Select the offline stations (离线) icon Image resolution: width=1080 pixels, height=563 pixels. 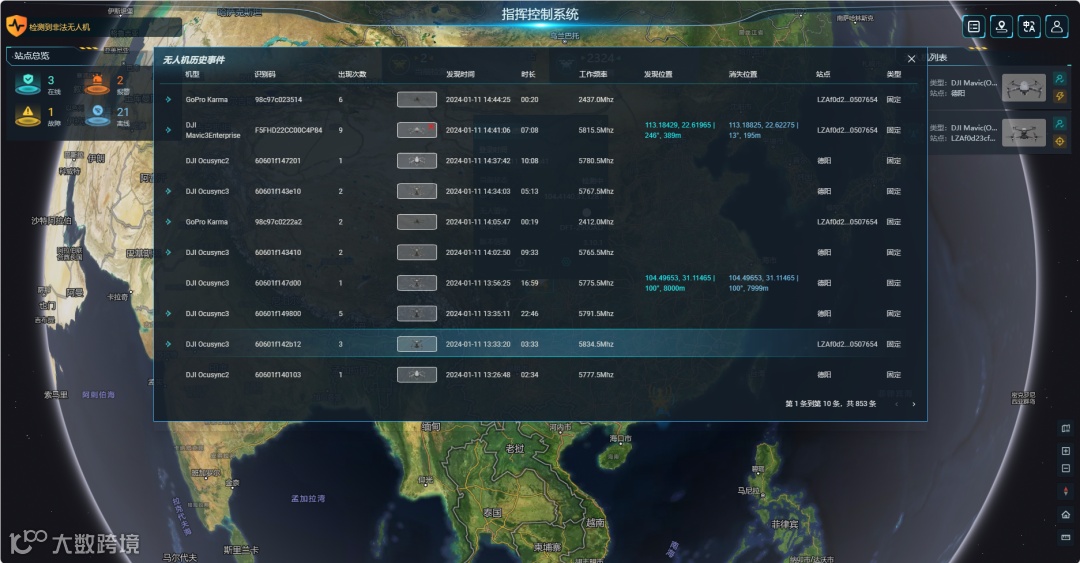(x=97, y=115)
